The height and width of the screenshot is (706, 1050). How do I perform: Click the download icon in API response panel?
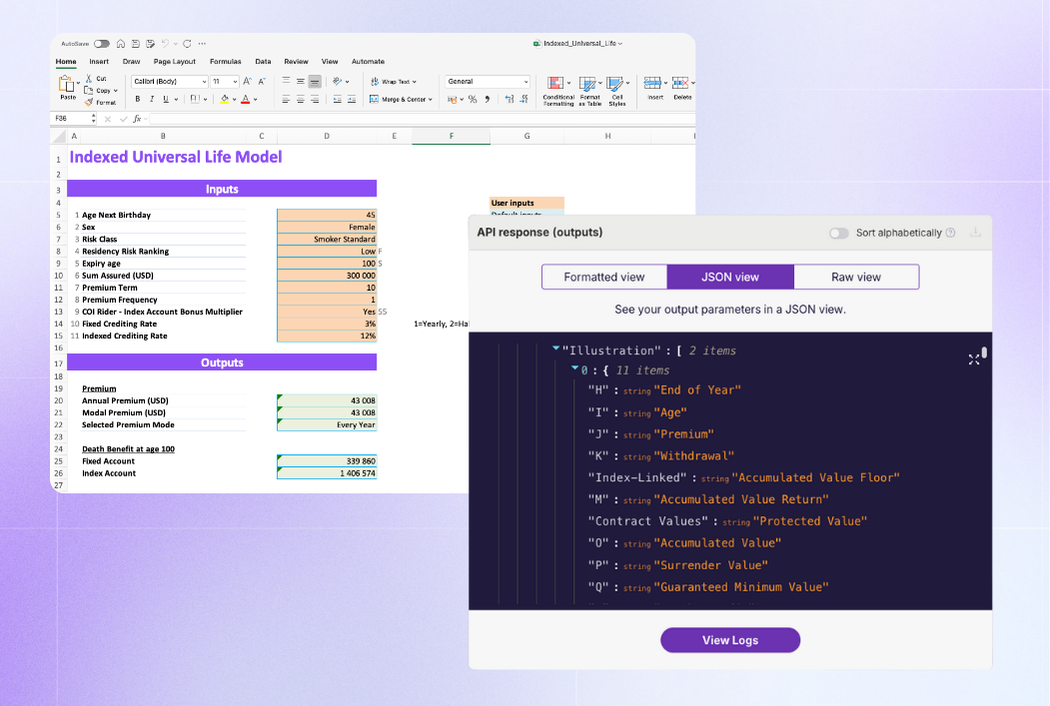coord(975,233)
